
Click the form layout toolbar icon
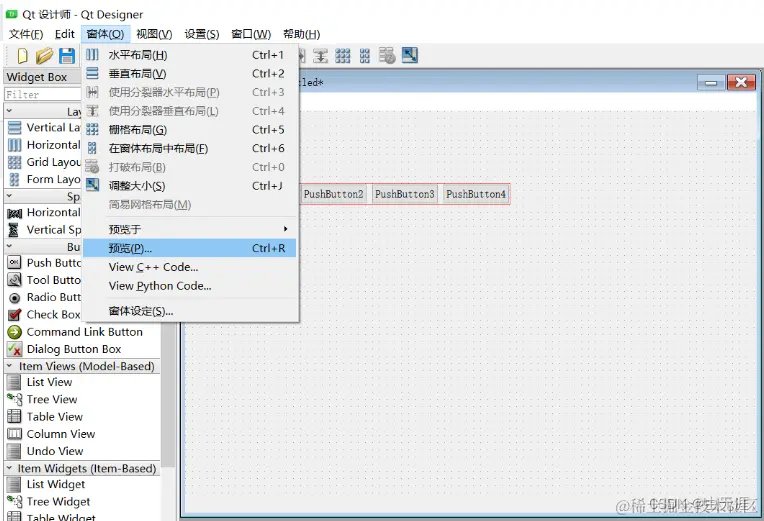coord(364,56)
